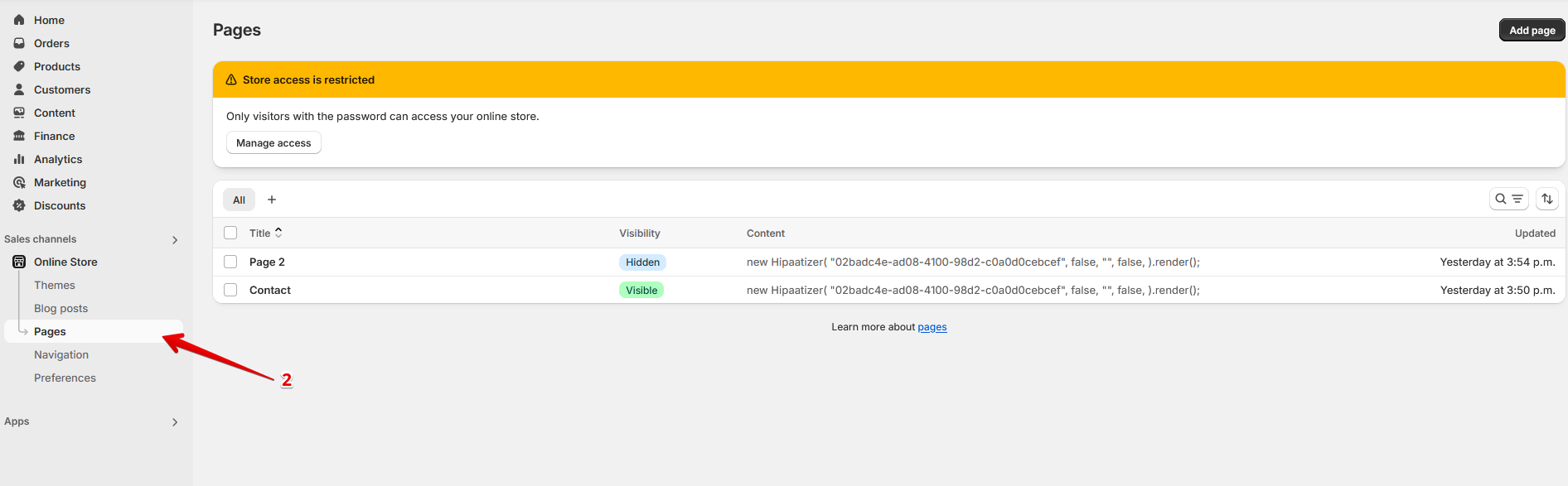Switch to the All view tab
The height and width of the screenshot is (486, 1568).
pyautogui.click(x=239, y=200)
